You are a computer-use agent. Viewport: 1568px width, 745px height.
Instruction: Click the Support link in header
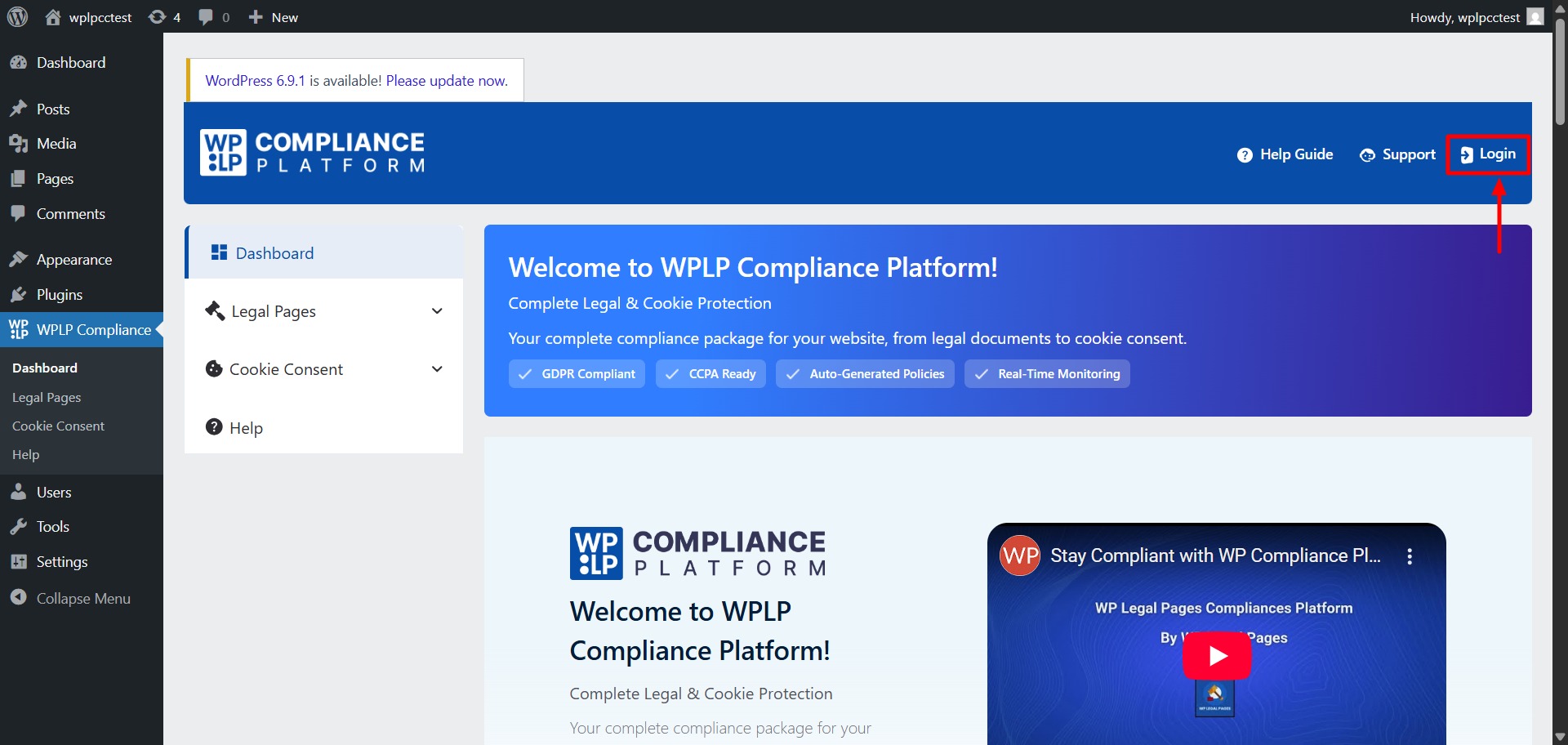coord(1397,154)
